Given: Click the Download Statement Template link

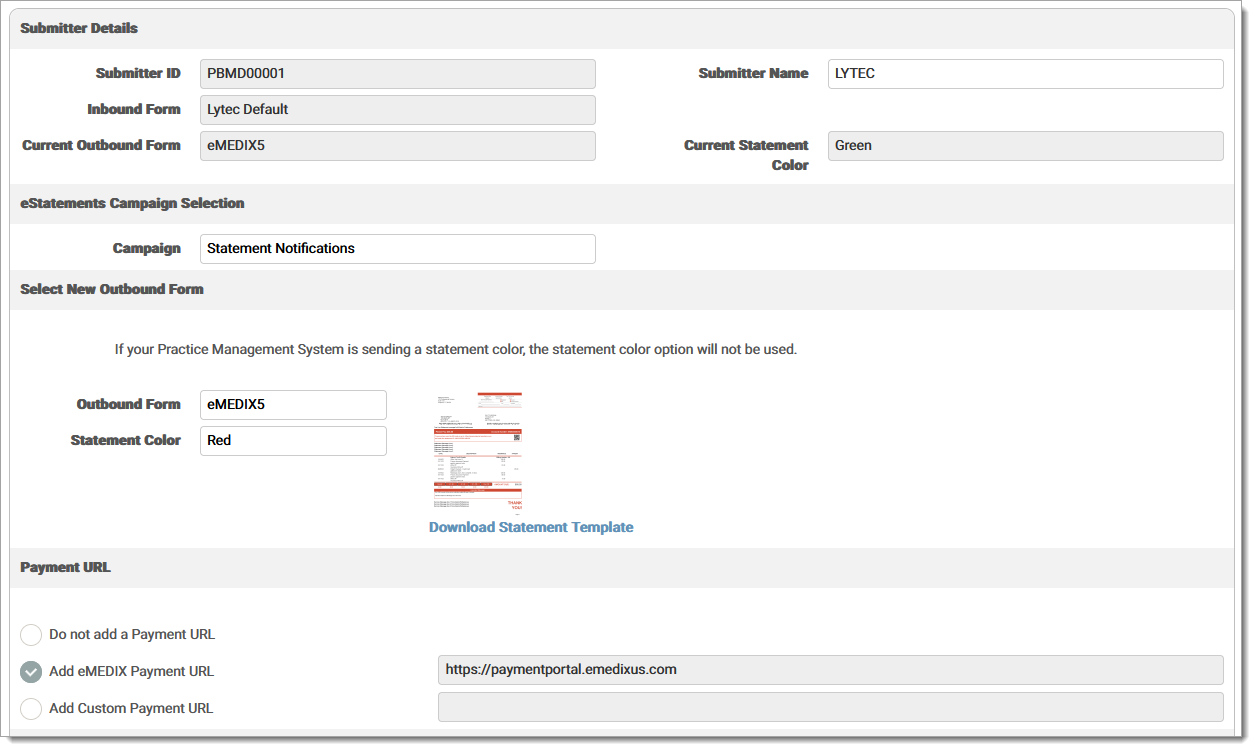Looking at the screenshot, I should pyautogui.click(x=531, y=527).
